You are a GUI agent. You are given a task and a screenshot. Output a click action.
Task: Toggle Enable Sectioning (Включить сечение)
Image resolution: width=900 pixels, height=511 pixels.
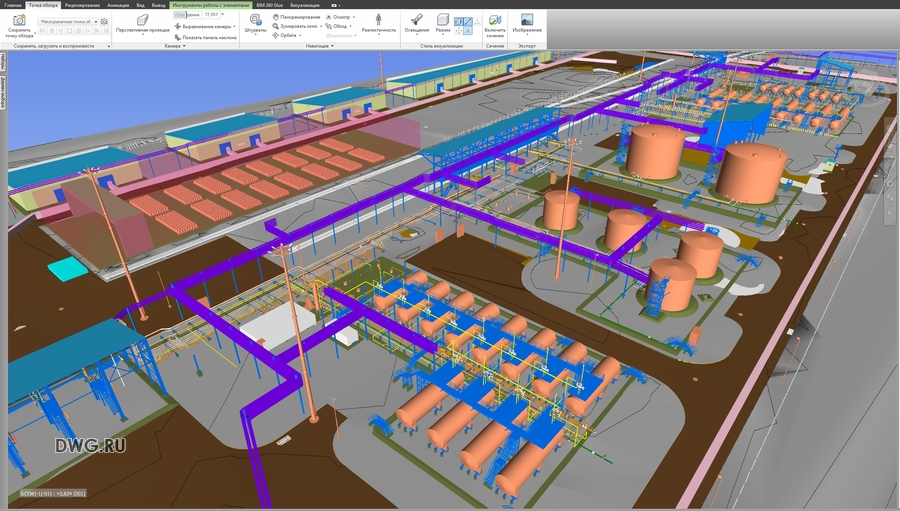click(494, 20)
